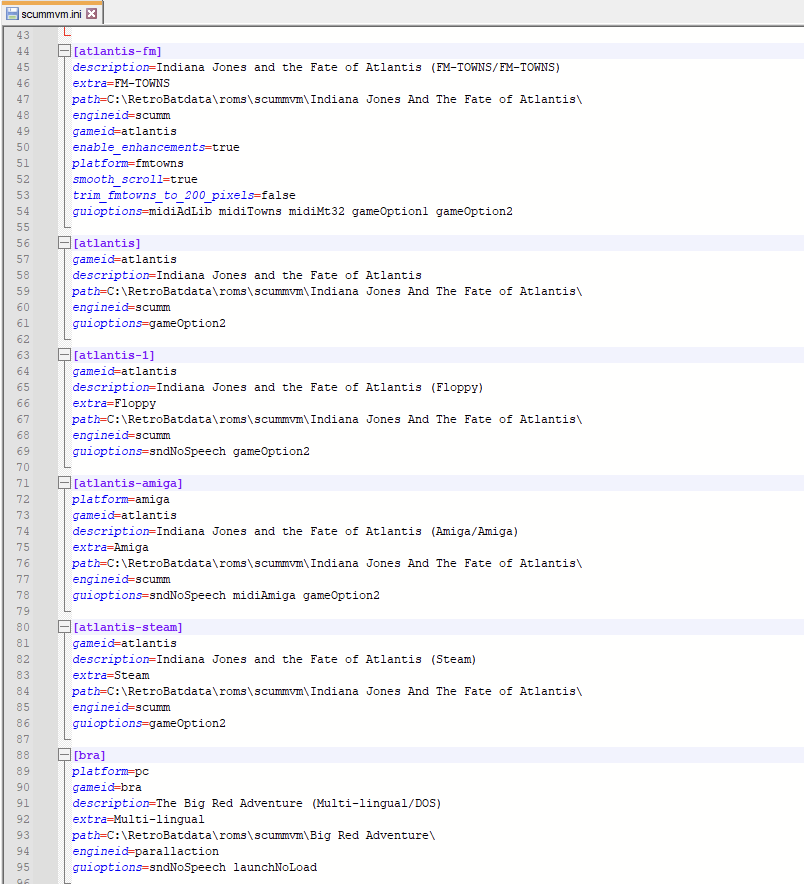Image resolution: width=804 pixels, height=884 pixels.
Task: Switch to the scummvm.ini tab
Action: (x=52, y=14)
